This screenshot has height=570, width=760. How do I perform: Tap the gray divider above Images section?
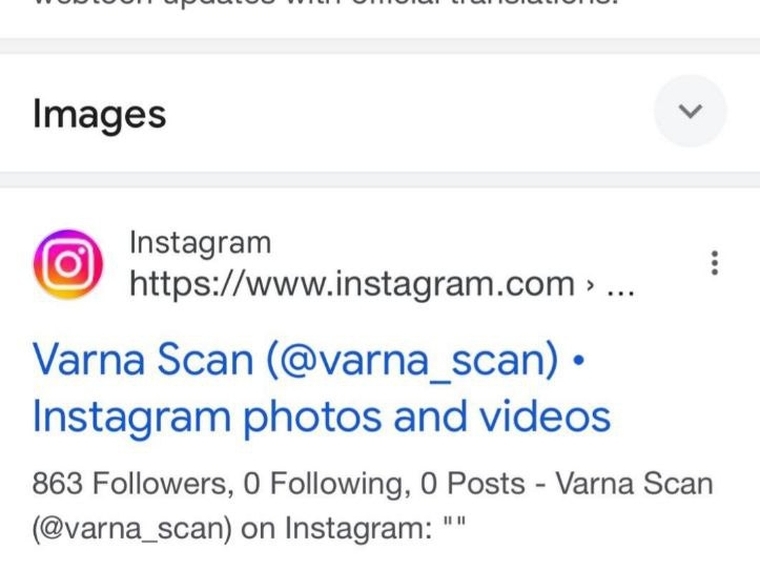click(380, 46)
